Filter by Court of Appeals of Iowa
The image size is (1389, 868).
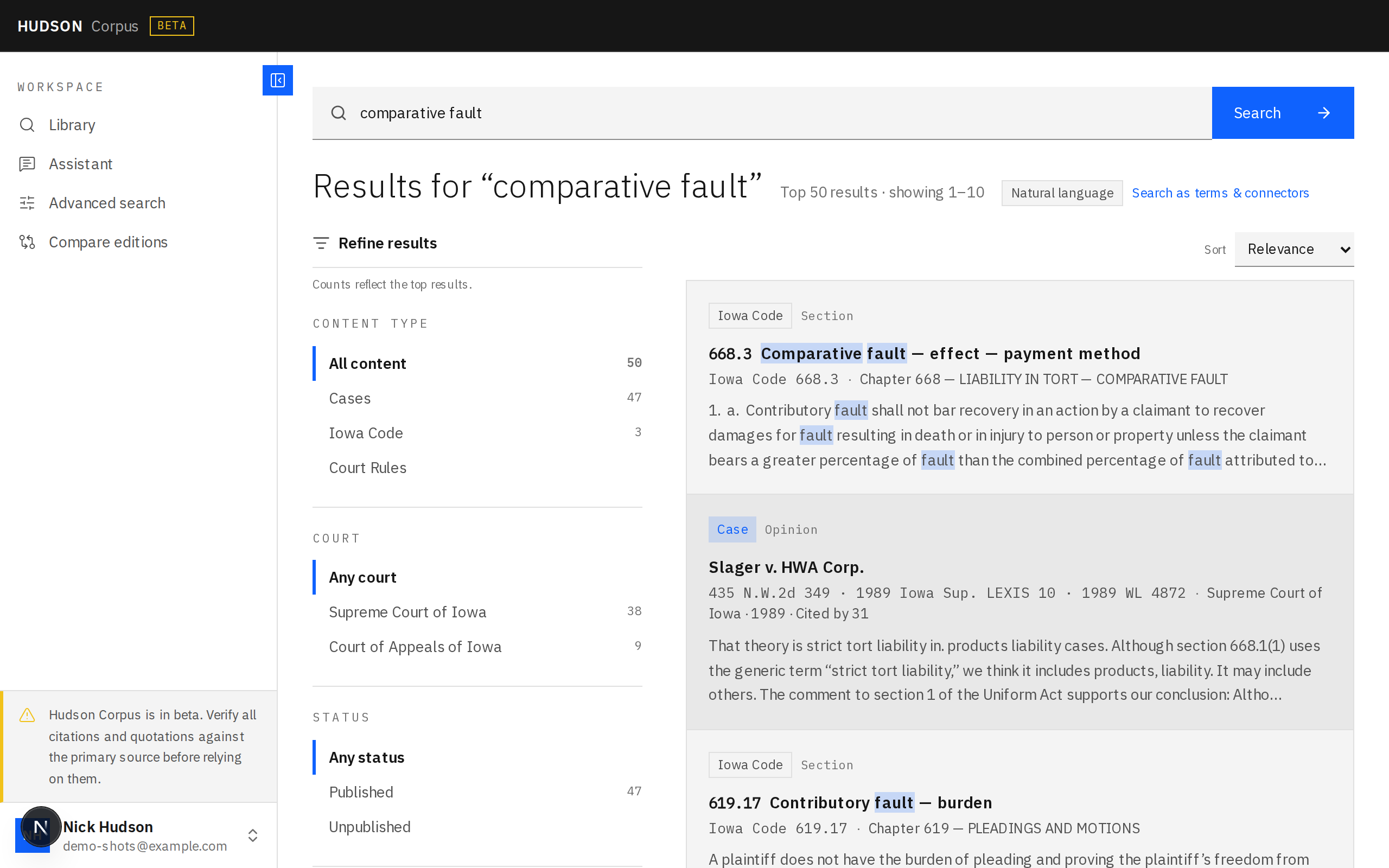(x=477, y=647)
